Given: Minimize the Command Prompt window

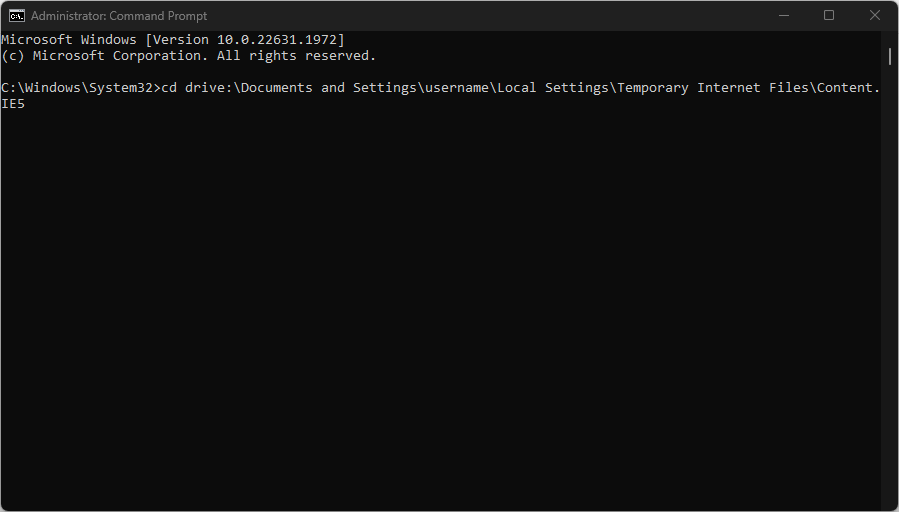Looking at the screenshot, I should click(x=784, y=15).
